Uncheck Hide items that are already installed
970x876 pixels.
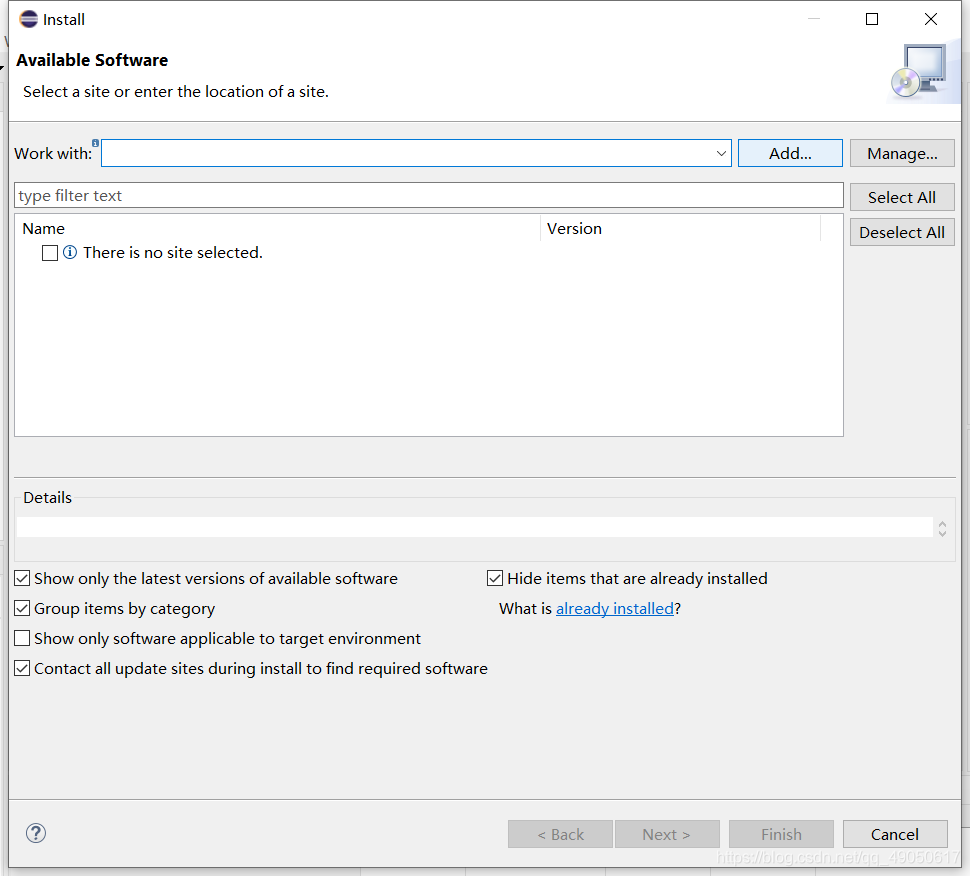point(495,578)
